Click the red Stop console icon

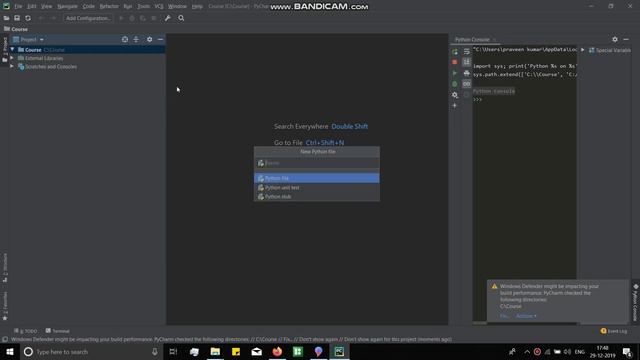click(455, 62)
